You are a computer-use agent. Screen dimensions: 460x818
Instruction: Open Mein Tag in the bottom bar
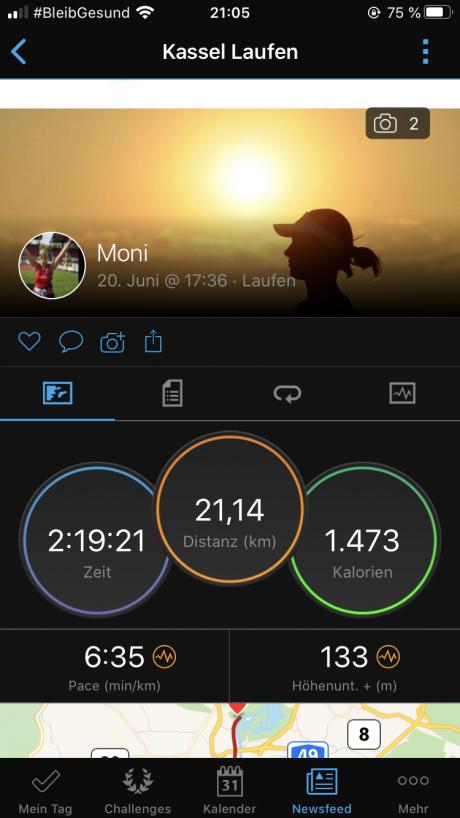(x=46, y=790)
